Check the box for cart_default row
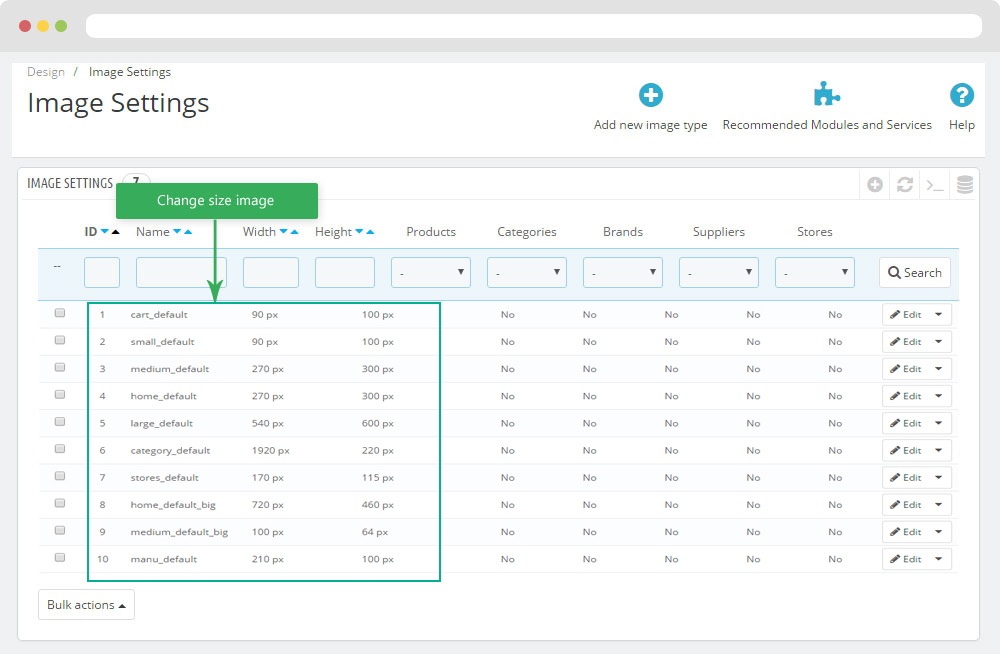The image size is (1000, 654). [x=60, y=314]
